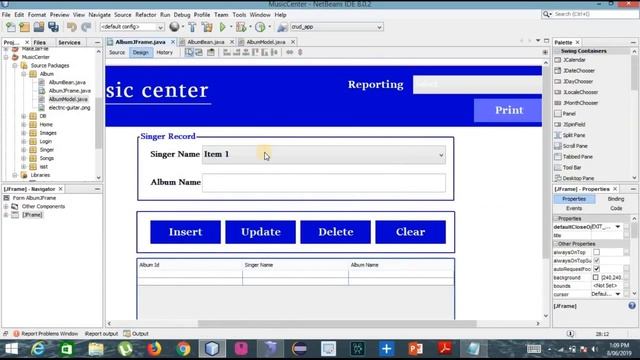Click the Preview Design icon
Screen dimensions: 640x360
[x=211, y=52]
